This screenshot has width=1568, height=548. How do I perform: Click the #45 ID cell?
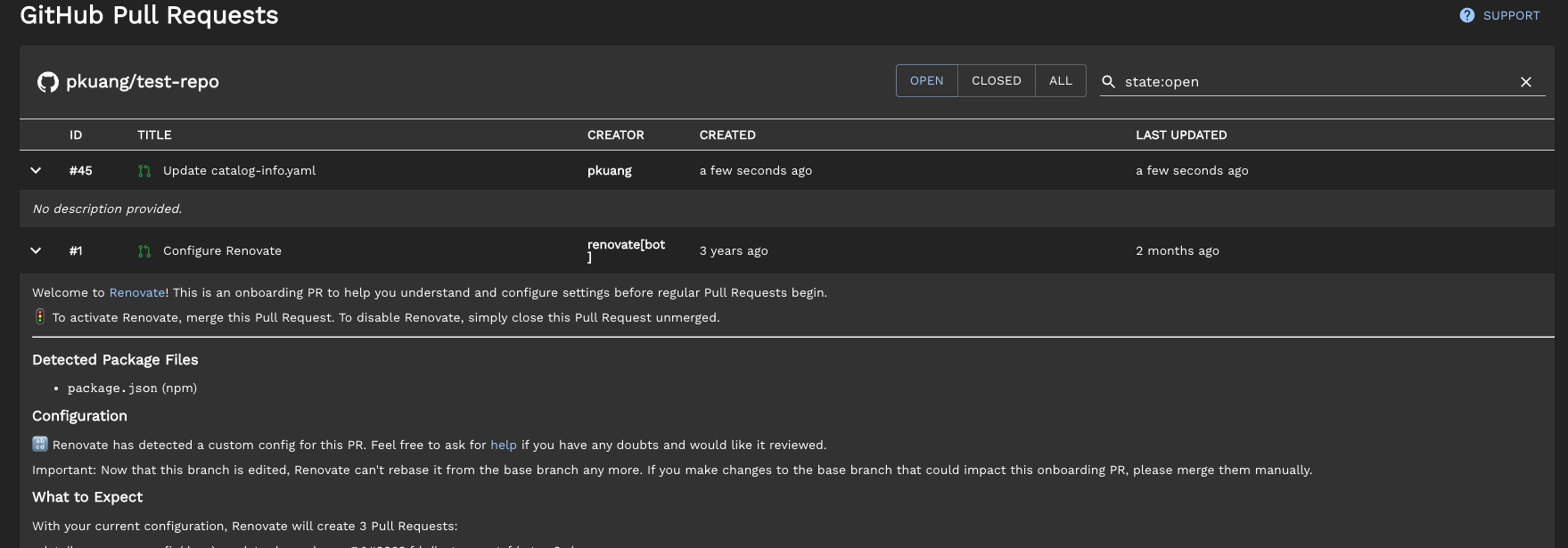(x=80, y=170)
